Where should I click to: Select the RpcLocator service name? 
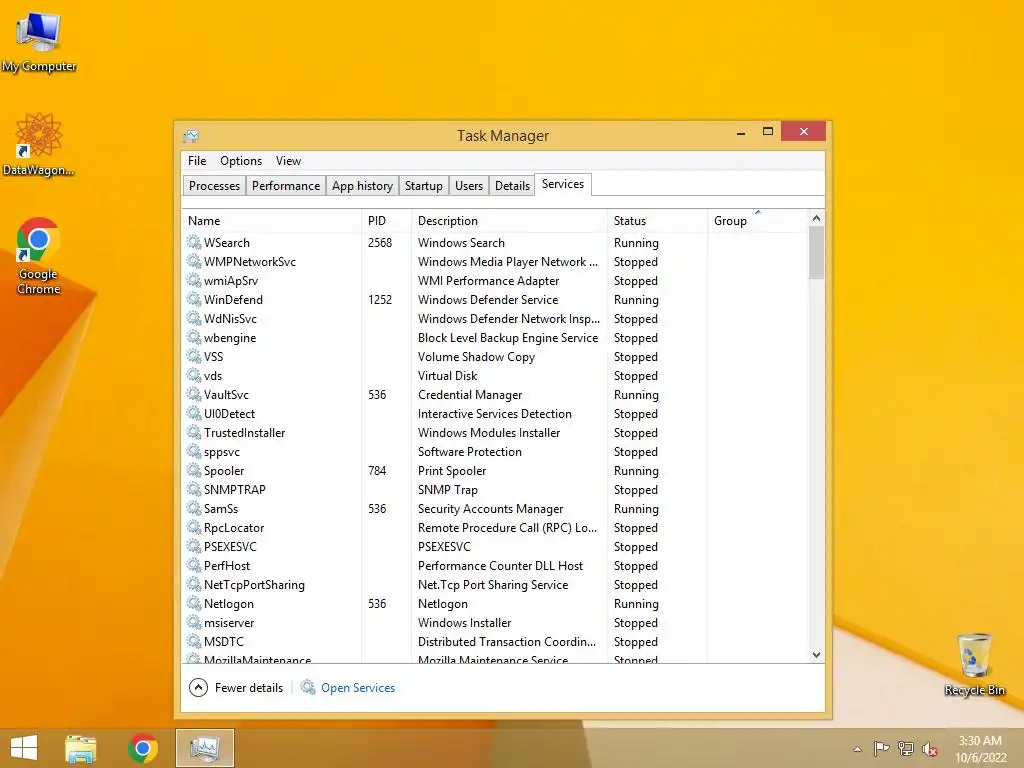point(234,527)
